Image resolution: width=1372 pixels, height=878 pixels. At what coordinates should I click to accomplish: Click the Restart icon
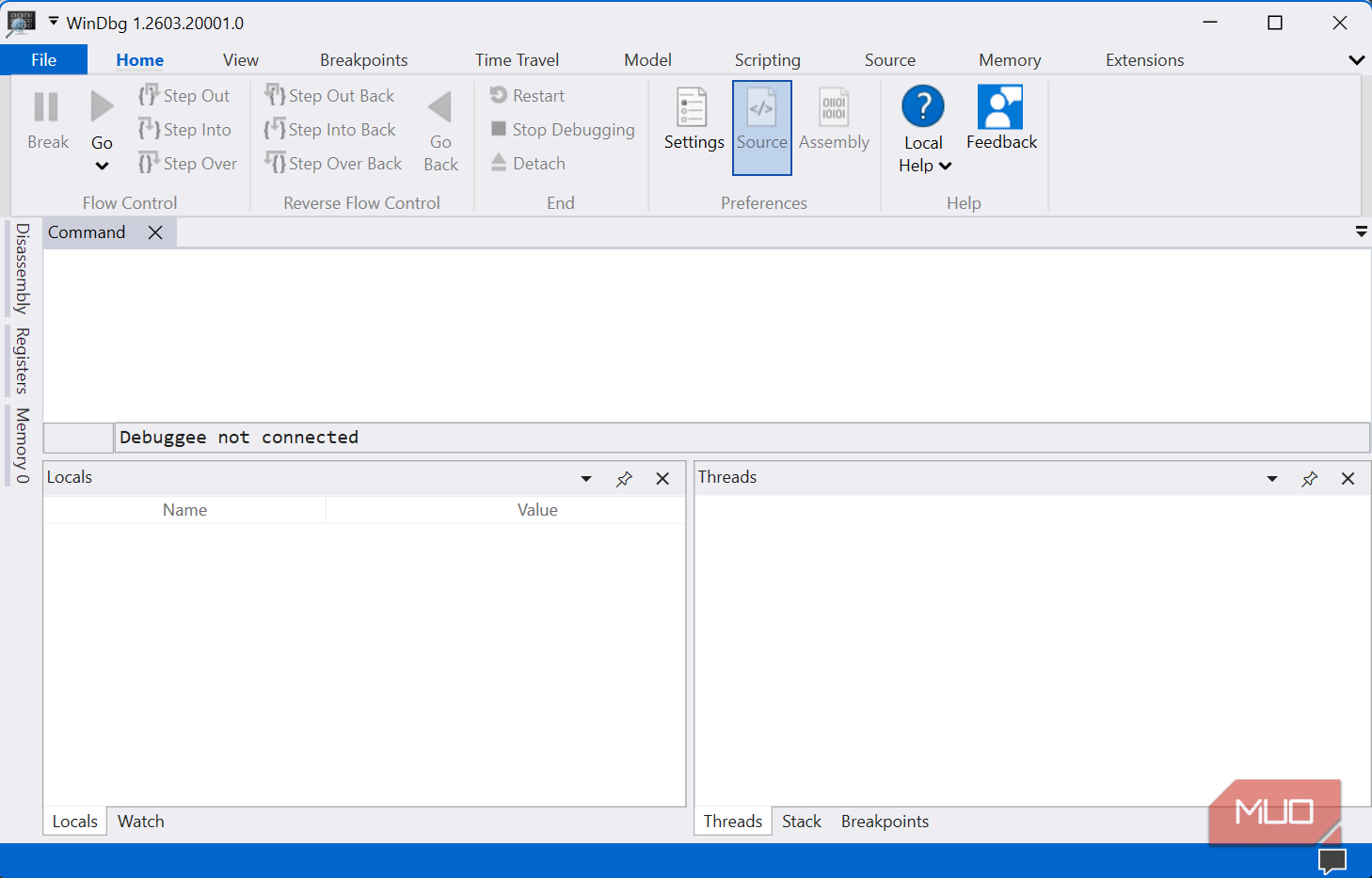click(x=499, y=94)
